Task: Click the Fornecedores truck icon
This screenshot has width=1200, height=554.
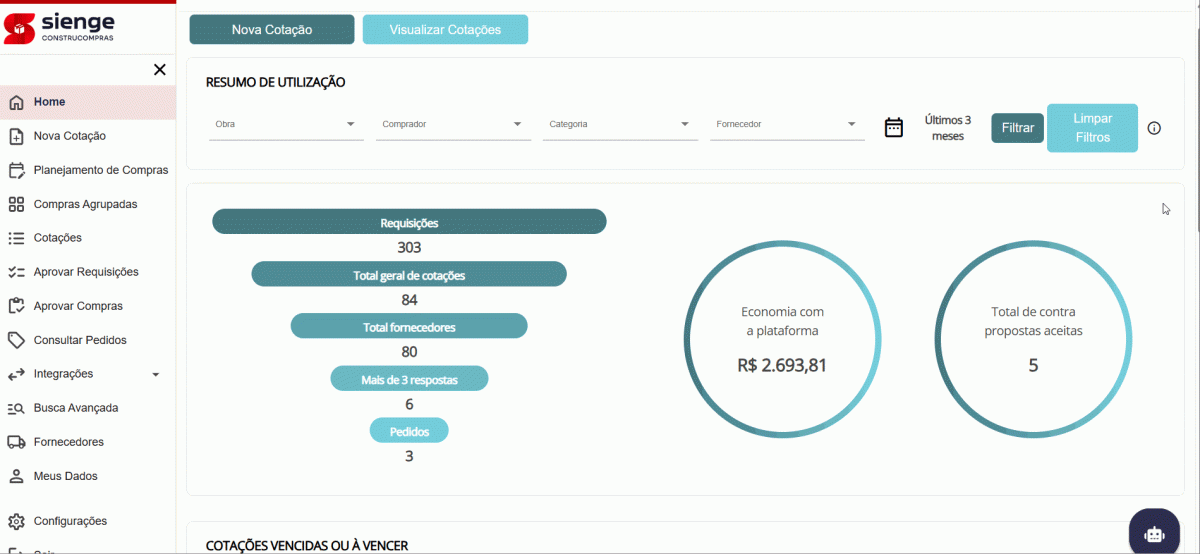Action: tap(16, 442)
